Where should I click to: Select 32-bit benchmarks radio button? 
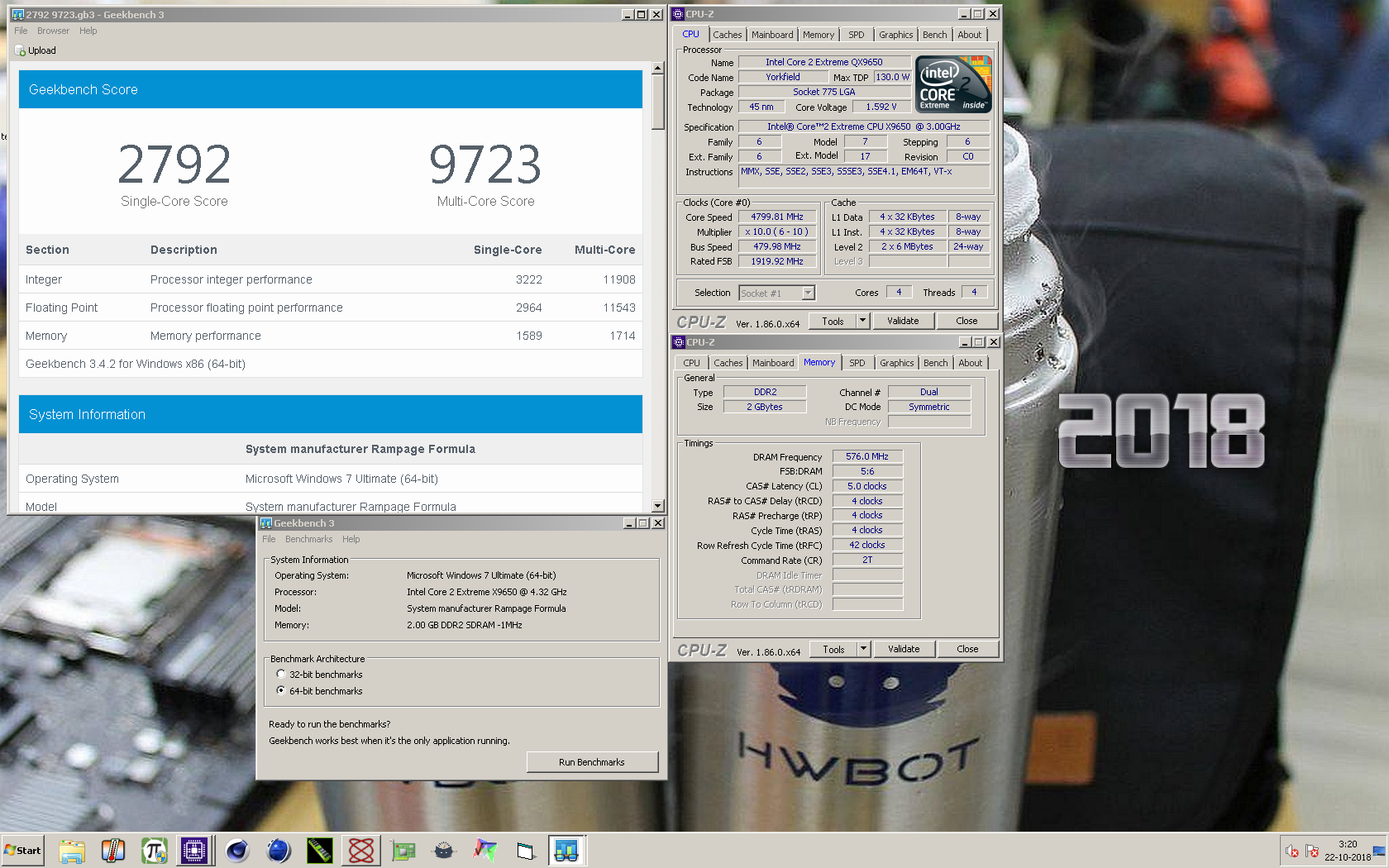click(x=281, y=674)
